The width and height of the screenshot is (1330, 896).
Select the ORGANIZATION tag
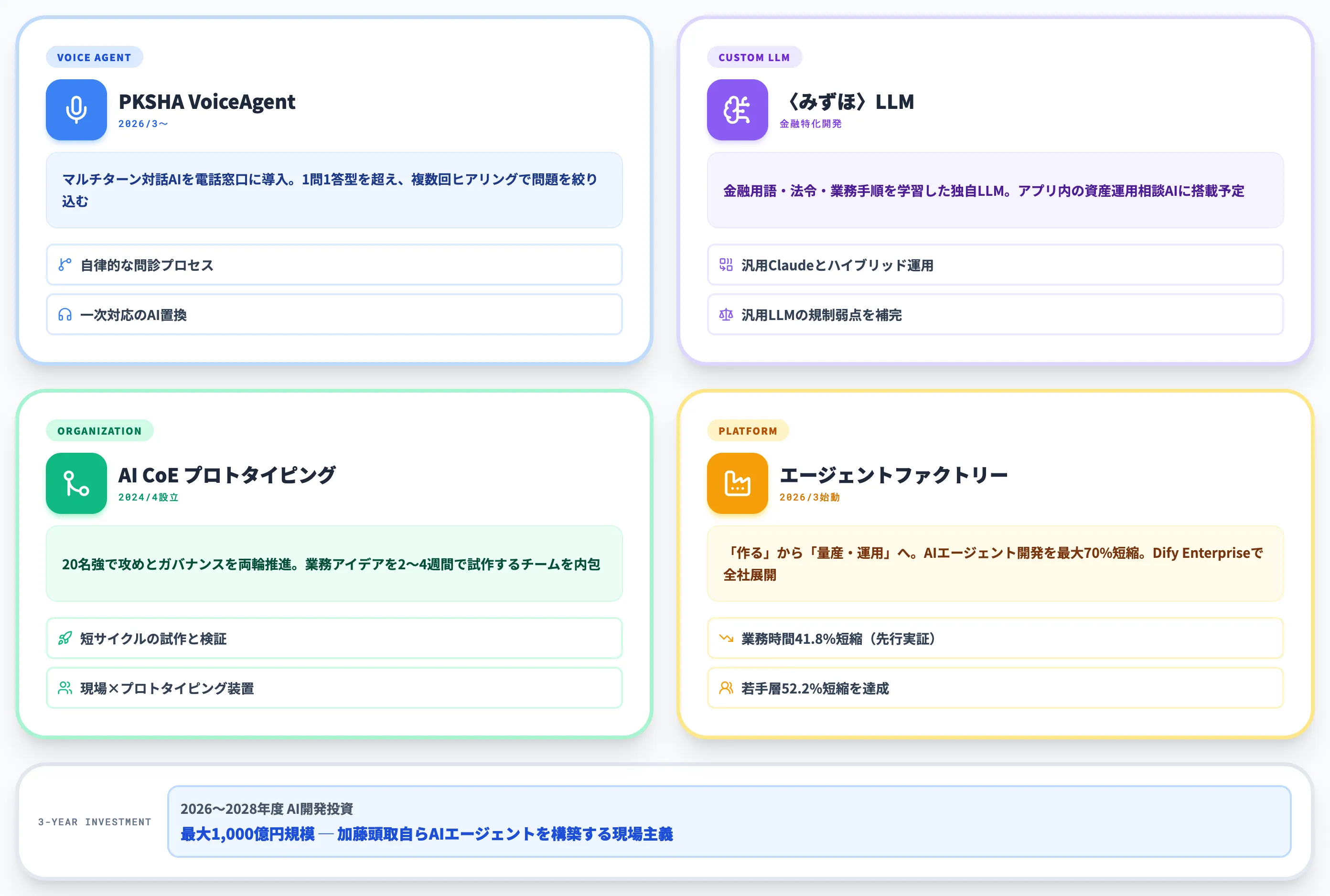pyautogui.click(x=99, y=431)
